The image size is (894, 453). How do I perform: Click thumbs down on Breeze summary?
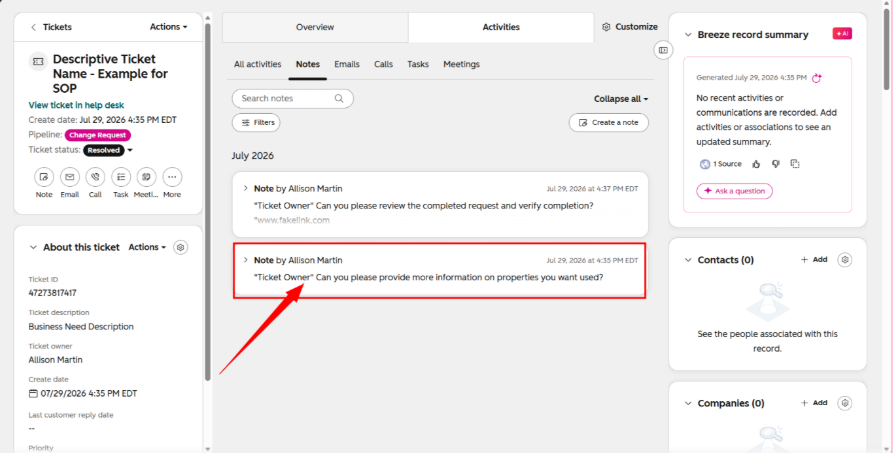pos(775,164)
